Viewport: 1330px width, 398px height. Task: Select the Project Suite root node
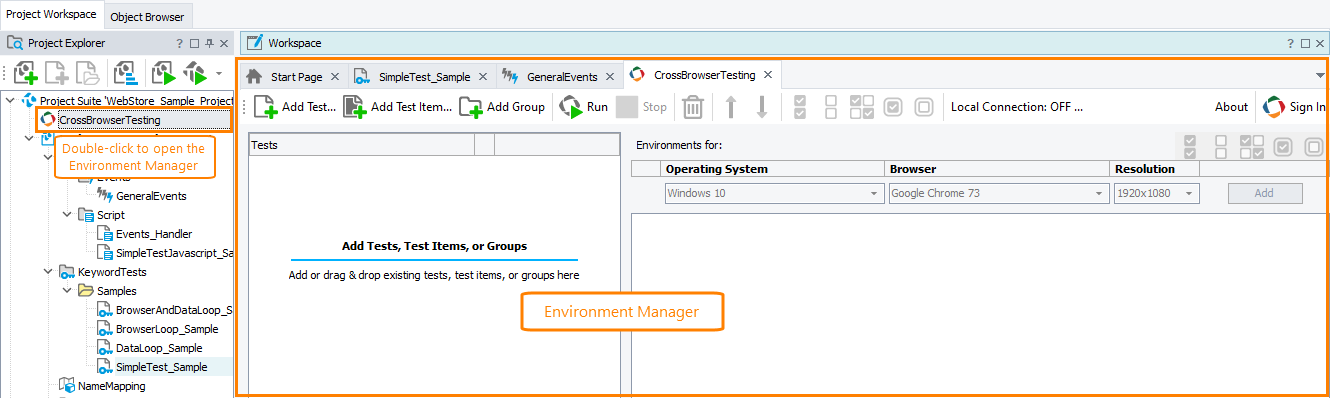[127, 101]
